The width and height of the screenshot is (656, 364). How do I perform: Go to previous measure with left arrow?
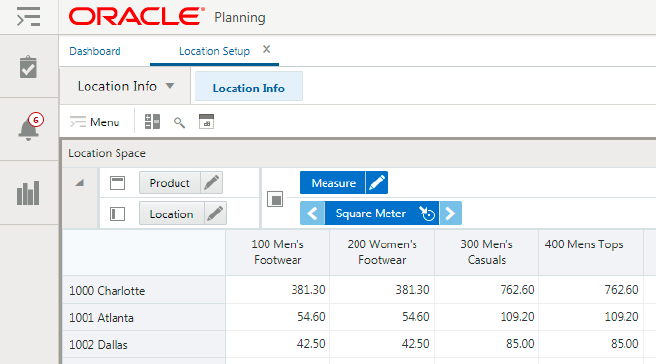(313, 213)
